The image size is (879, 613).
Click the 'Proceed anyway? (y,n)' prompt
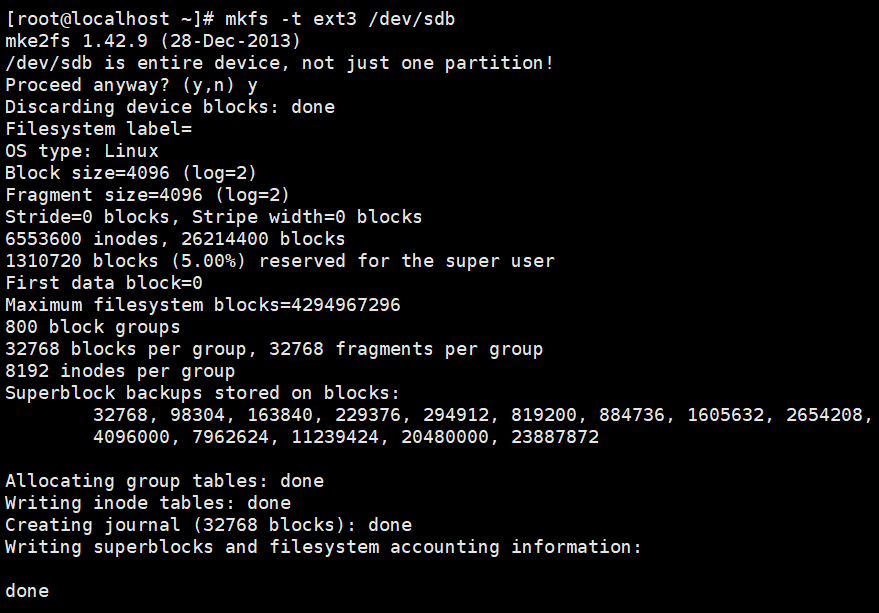pyautogui.click(x=119, y=85)
